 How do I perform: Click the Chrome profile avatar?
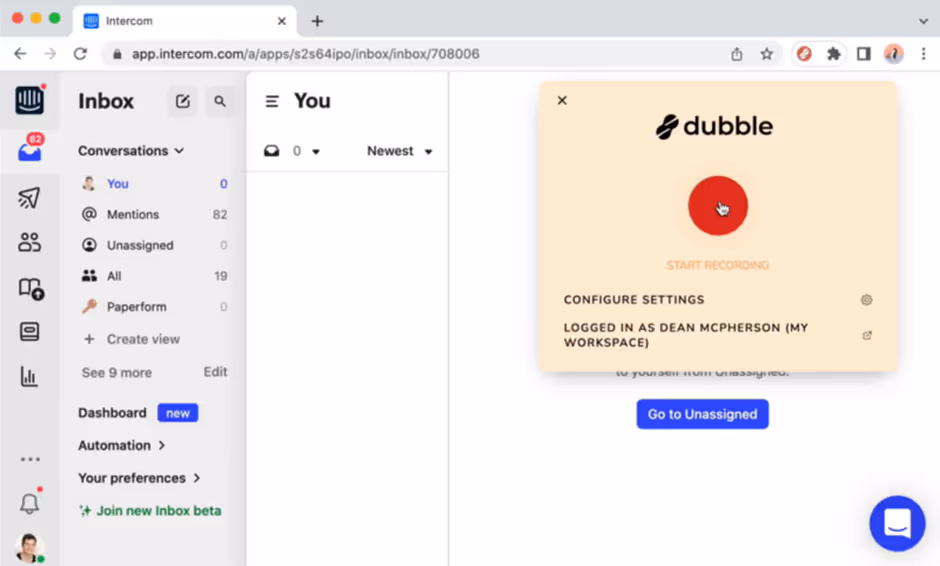[x=893, y=54]
